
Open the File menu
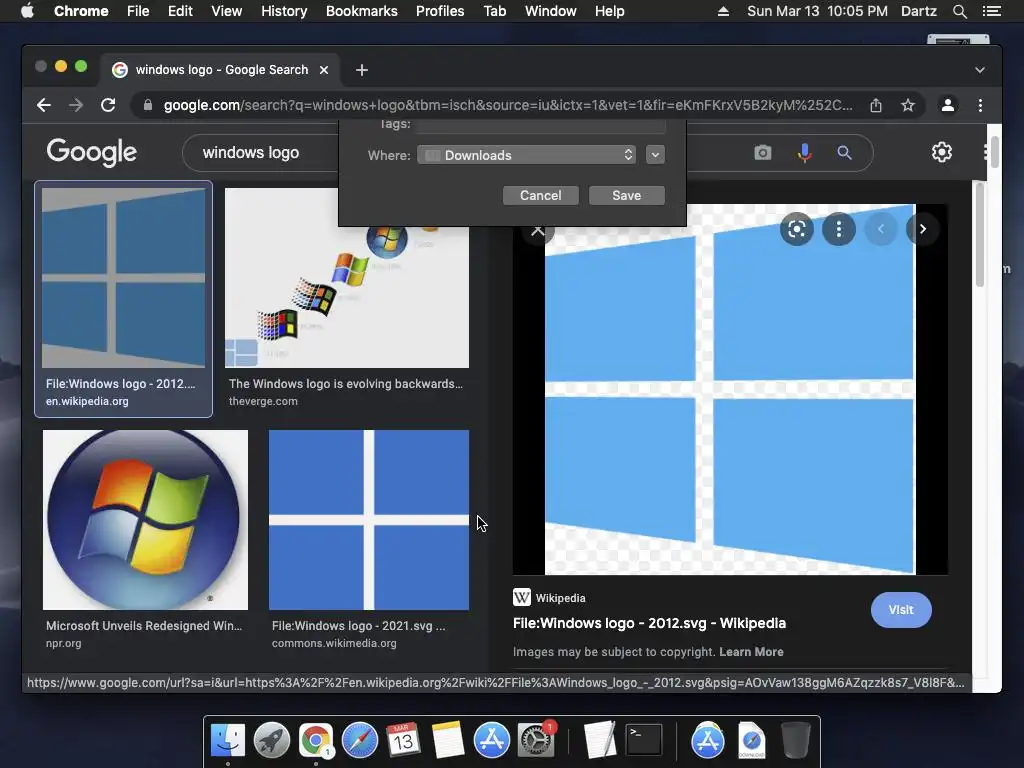(138, 11)
